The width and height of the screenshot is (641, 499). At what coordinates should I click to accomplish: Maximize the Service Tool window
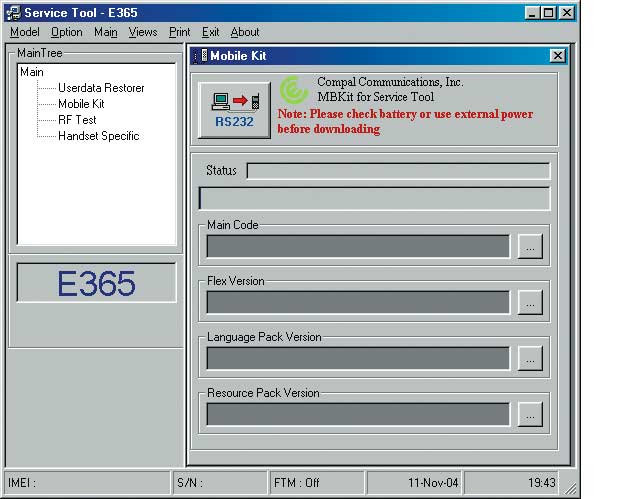tap(549, 13)
